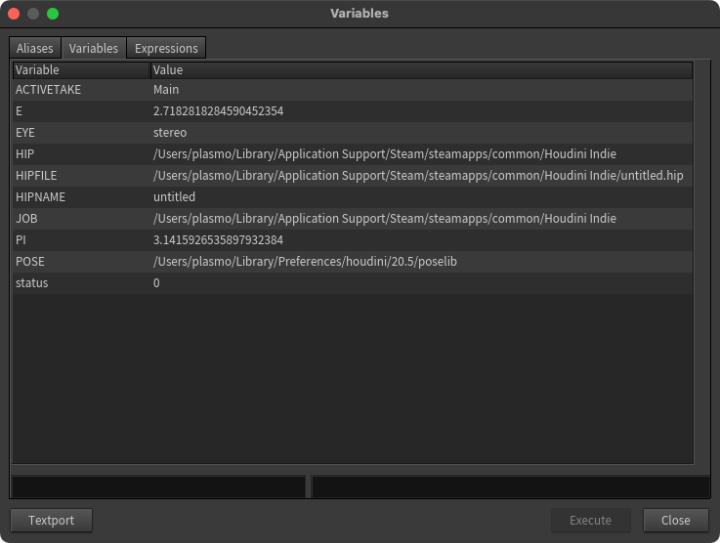Select the EYE variable row
Viewport: 720px width, 543px height.
pos(25,133)
